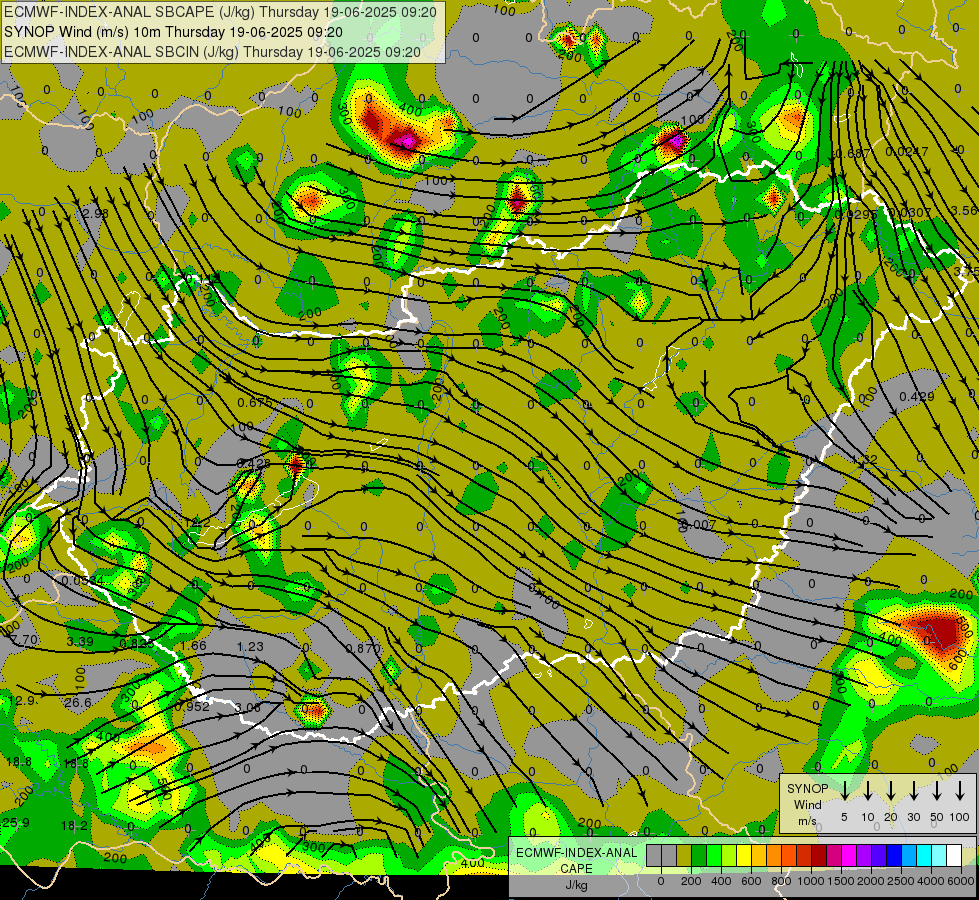Select the SBCIN title line in header

[x=212, y=52]
